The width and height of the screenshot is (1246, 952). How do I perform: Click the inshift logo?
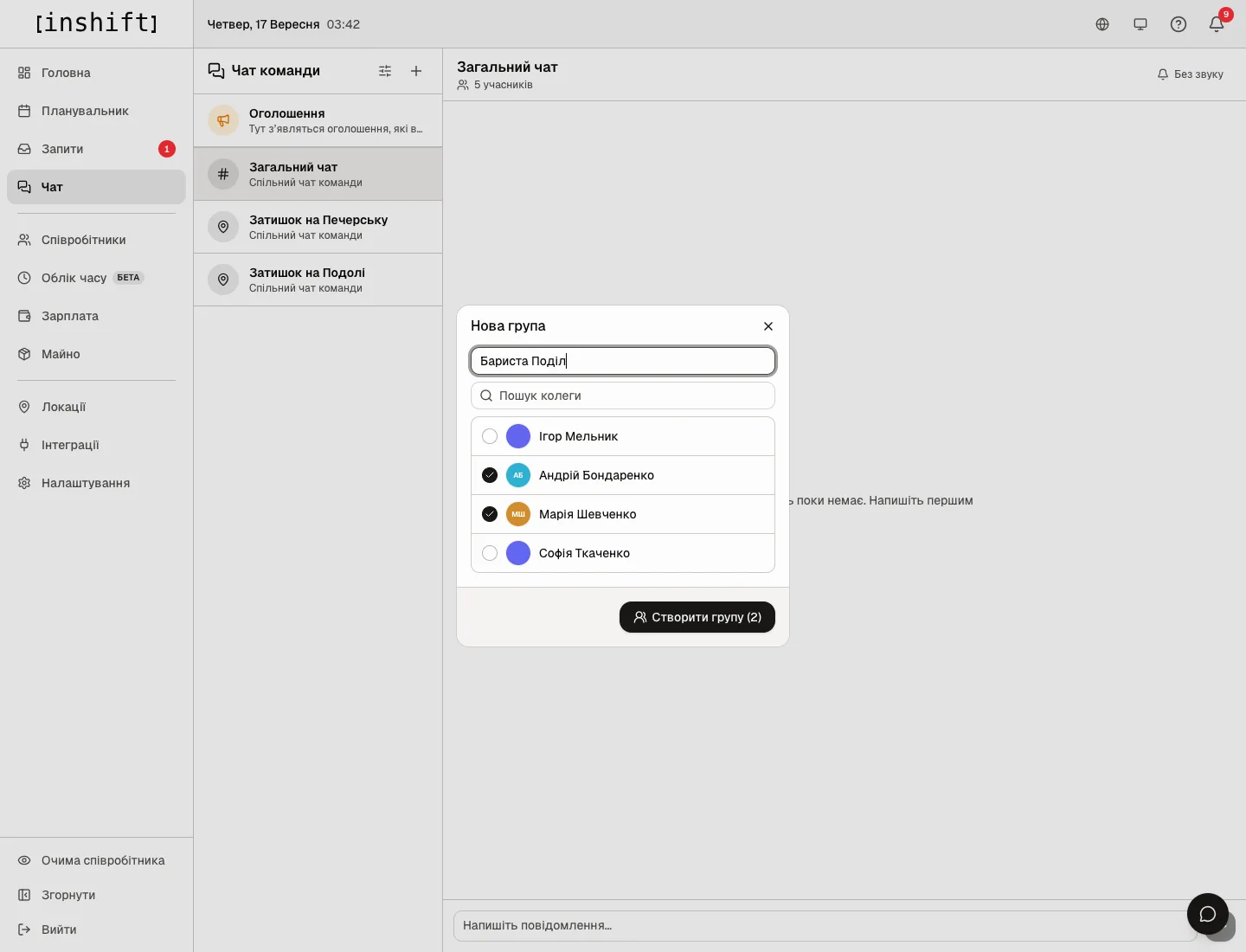point(97,23)
